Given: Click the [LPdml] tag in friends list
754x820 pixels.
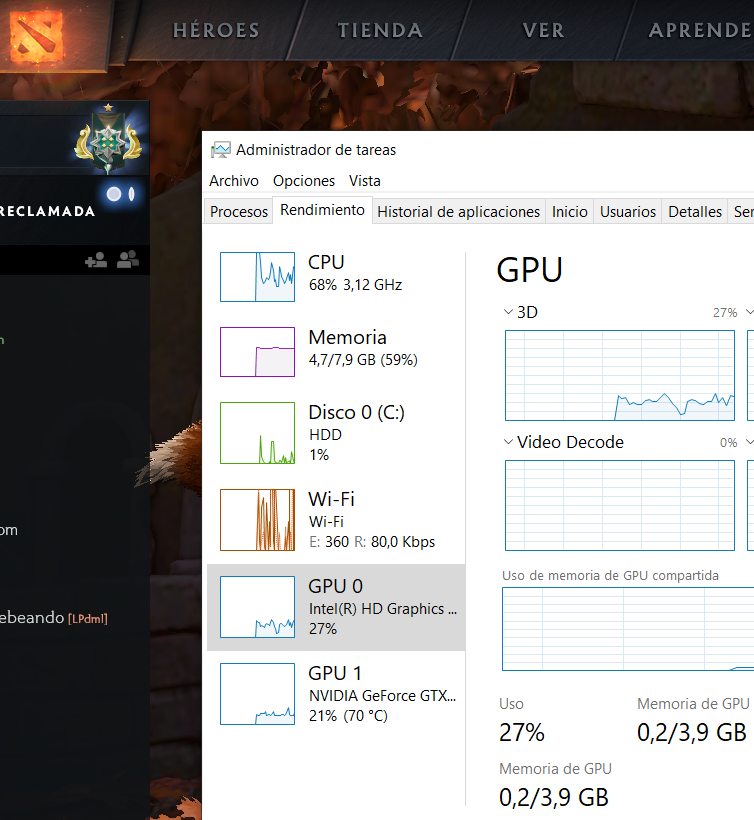Looking at the screenshot, I should coord(88,619).
